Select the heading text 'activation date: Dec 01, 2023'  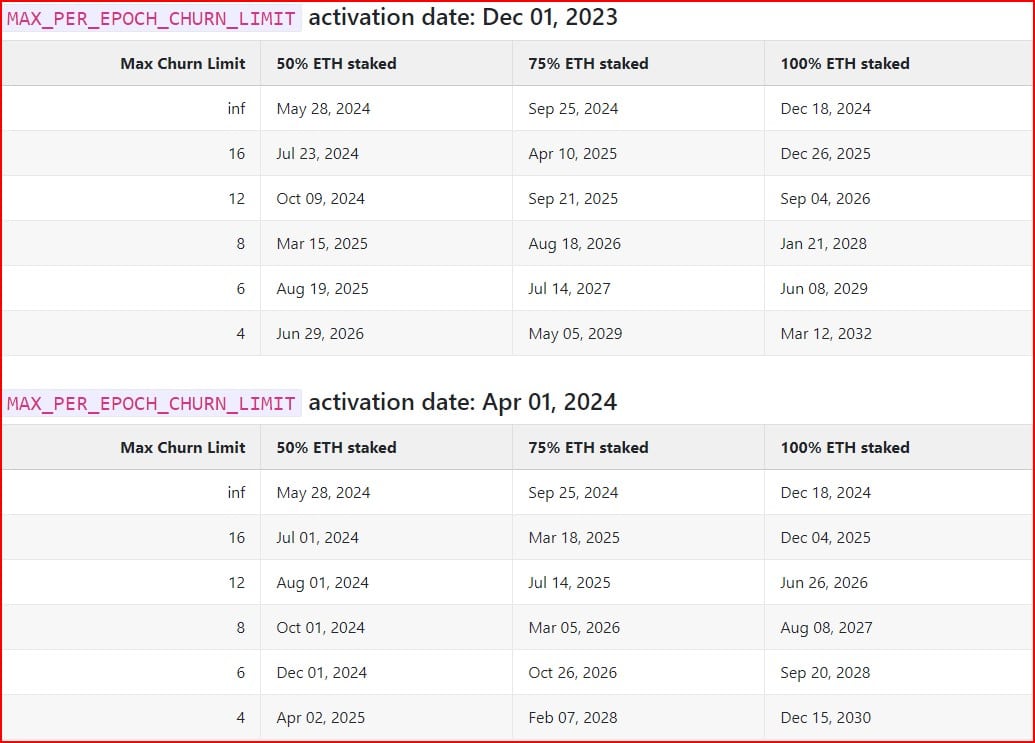[x=463, y=18]
